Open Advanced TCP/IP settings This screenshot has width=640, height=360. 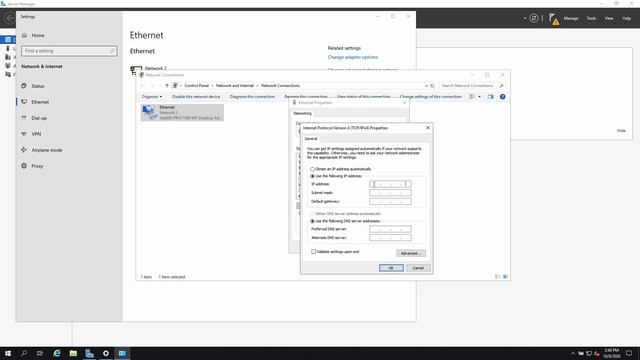click(411, 253)
